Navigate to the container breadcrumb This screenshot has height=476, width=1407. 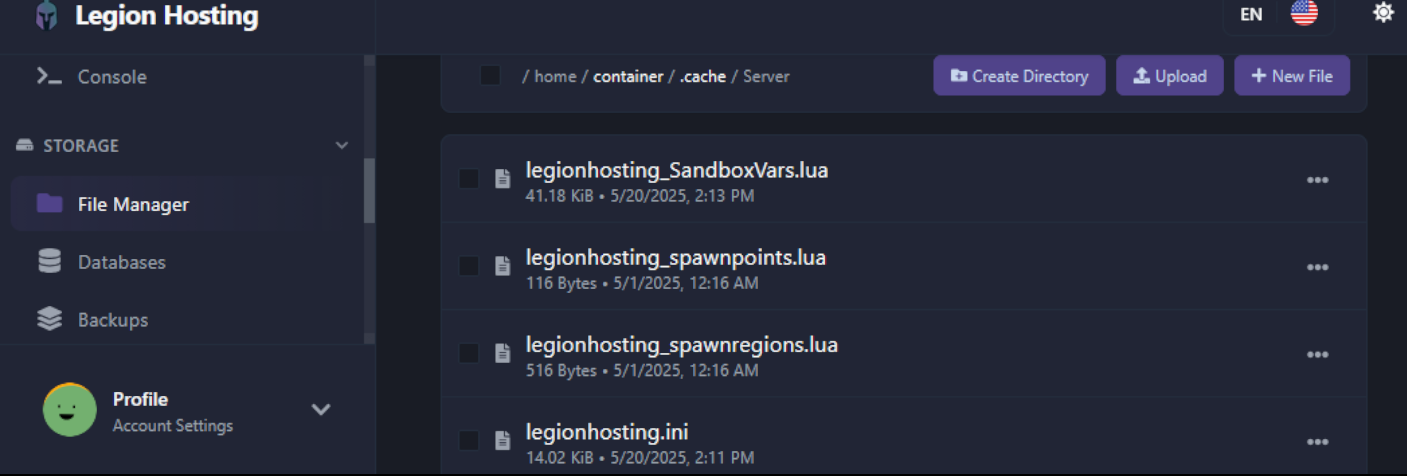pos(628,76)
